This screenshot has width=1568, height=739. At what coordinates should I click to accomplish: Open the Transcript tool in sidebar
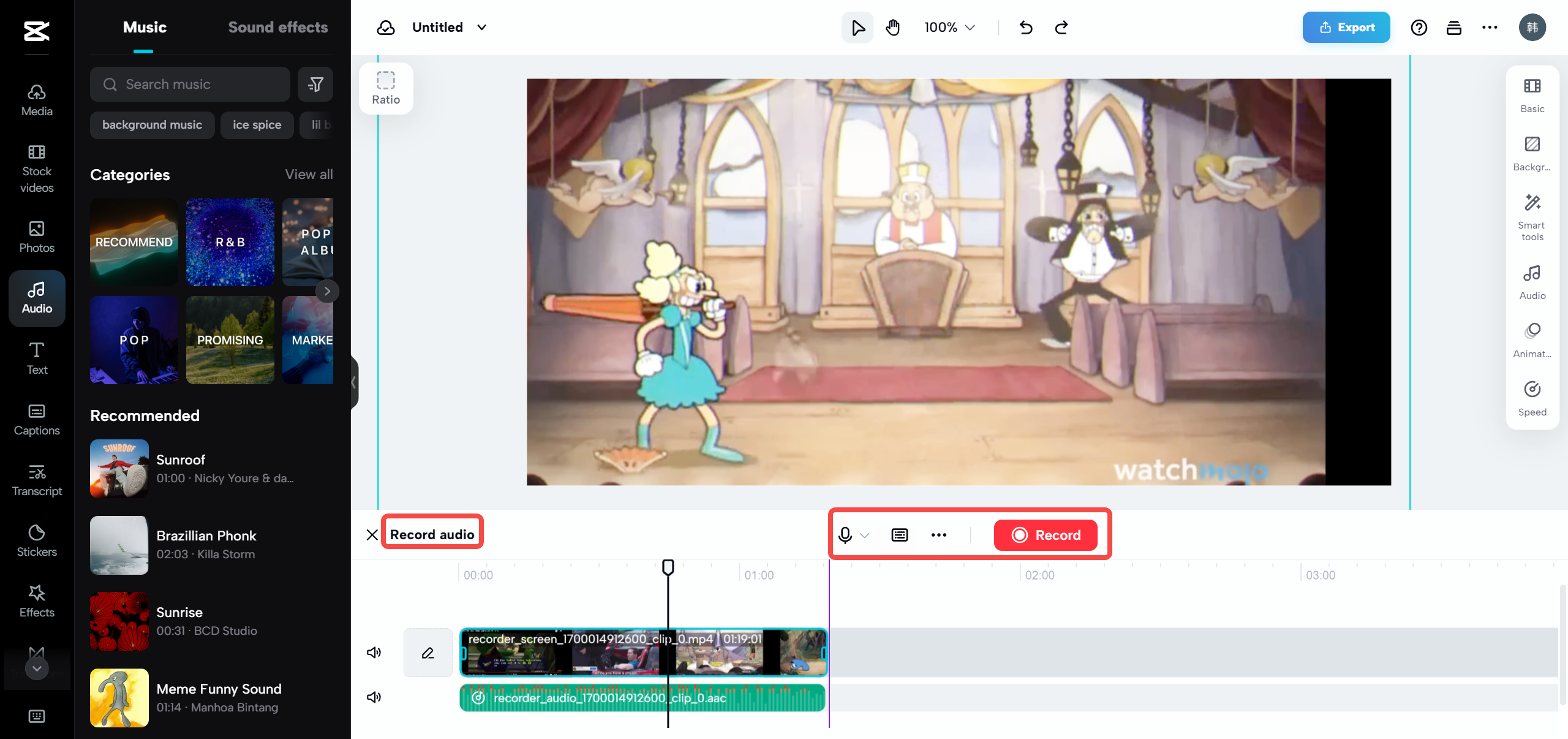[36, 479]
